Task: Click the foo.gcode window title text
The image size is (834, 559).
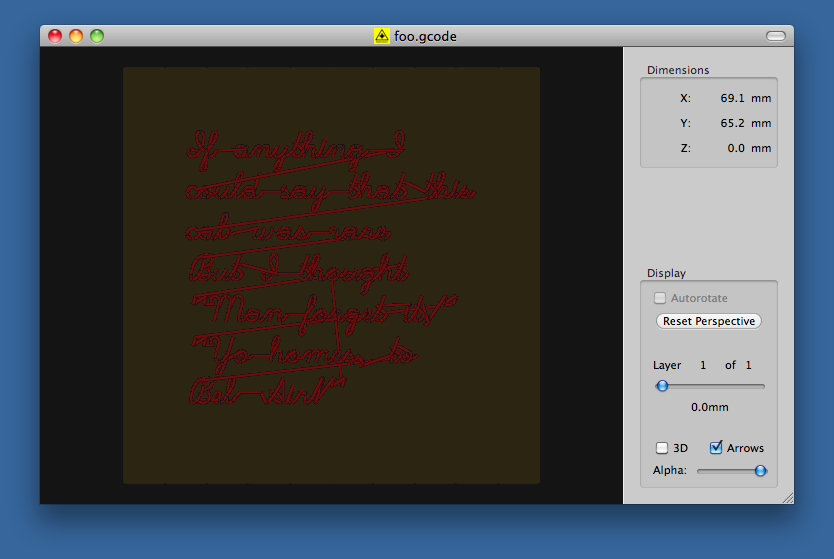Action: coord(425,36)
